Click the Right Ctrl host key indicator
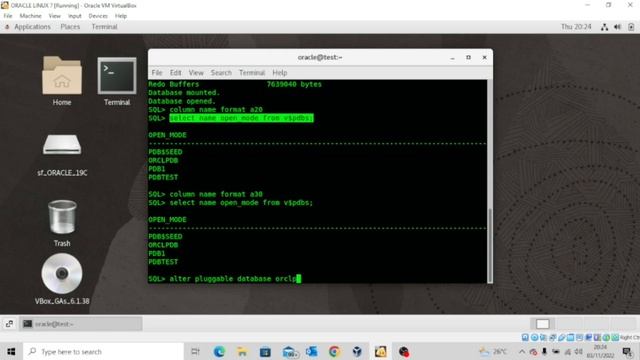Image resolution: width=640 pixels, height=360 pixels. [x=629, y=337]
